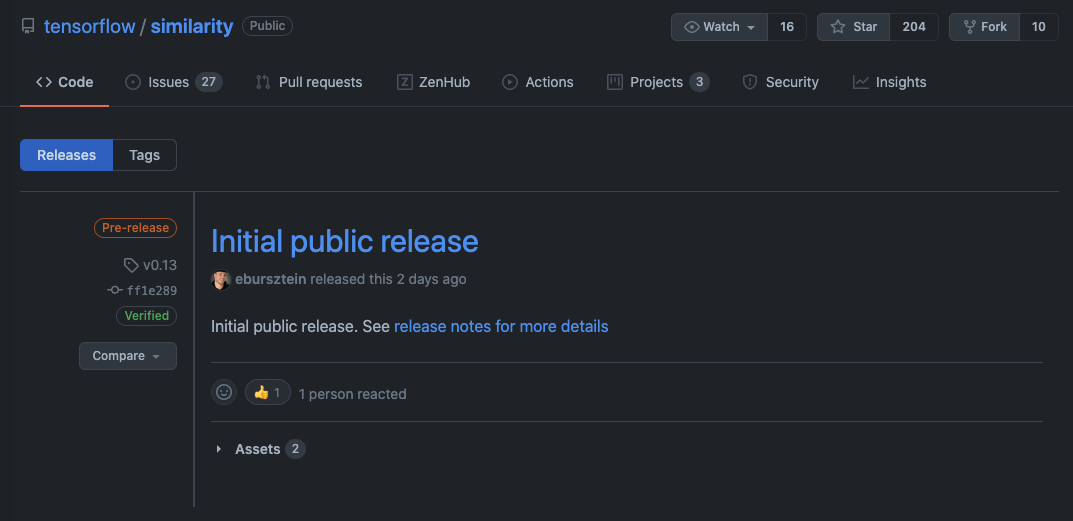Viewport: 1073px width, 521px height.
Task: View the 204 stargazers count
Action: 914,27
